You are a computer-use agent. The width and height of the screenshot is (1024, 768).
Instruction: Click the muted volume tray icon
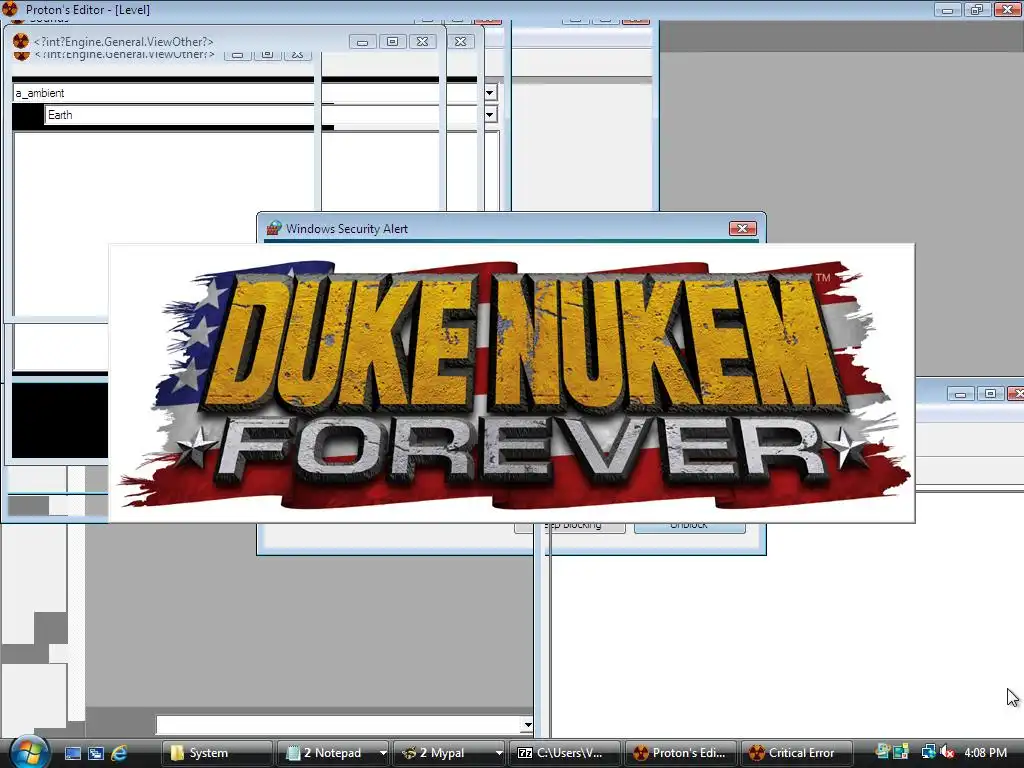coord(948,752)
